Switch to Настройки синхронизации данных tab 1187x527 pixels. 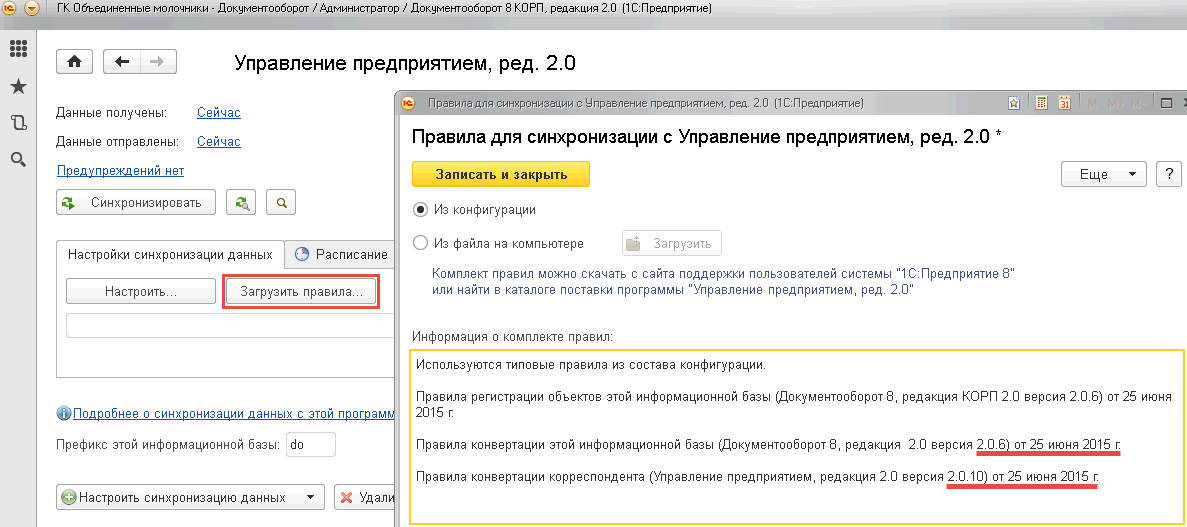coord(170,254)
